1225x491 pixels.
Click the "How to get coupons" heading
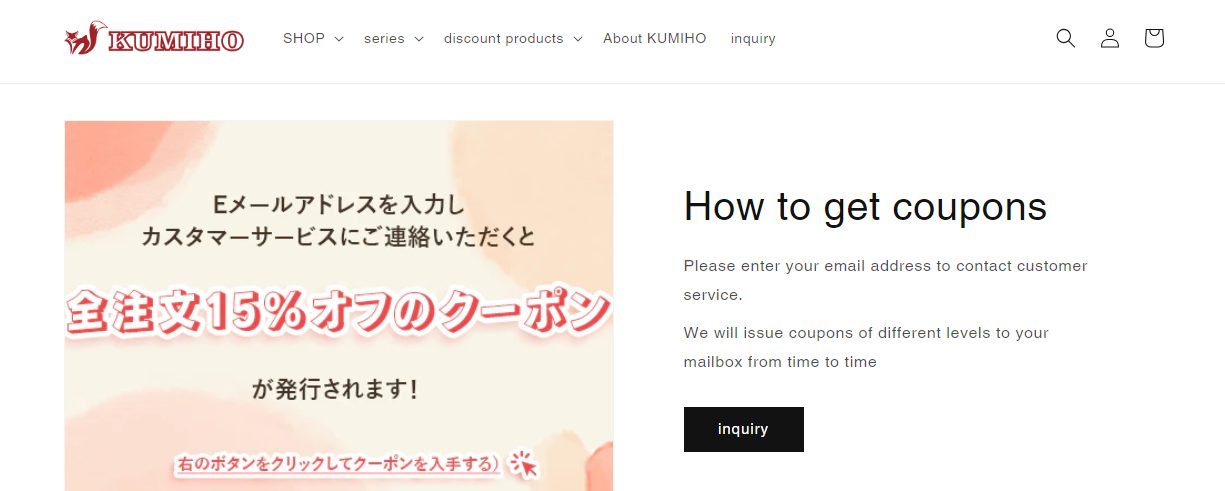click(865, 207)
